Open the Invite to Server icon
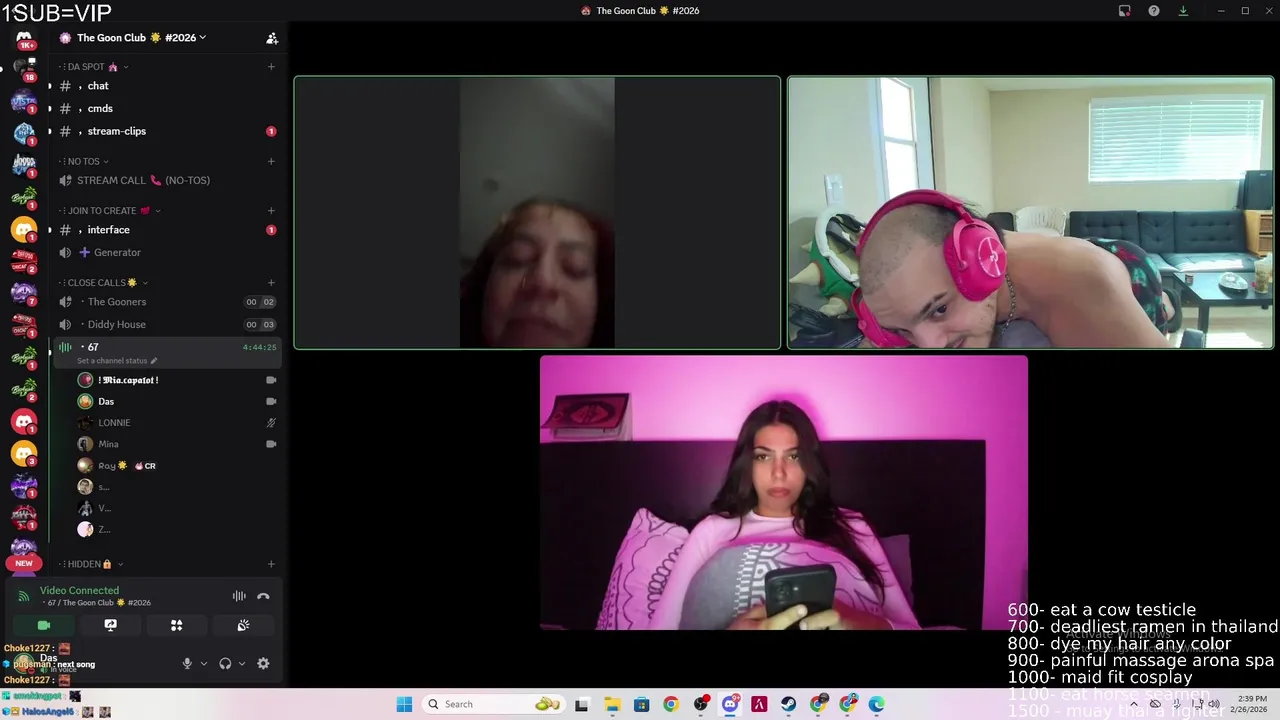Viewport: 1280px width, 720px height. 271,38
